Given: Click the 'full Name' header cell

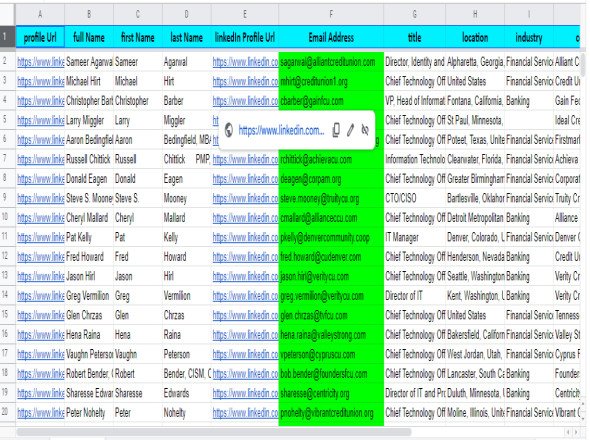Looking at the screenshot, I should 89,37.
